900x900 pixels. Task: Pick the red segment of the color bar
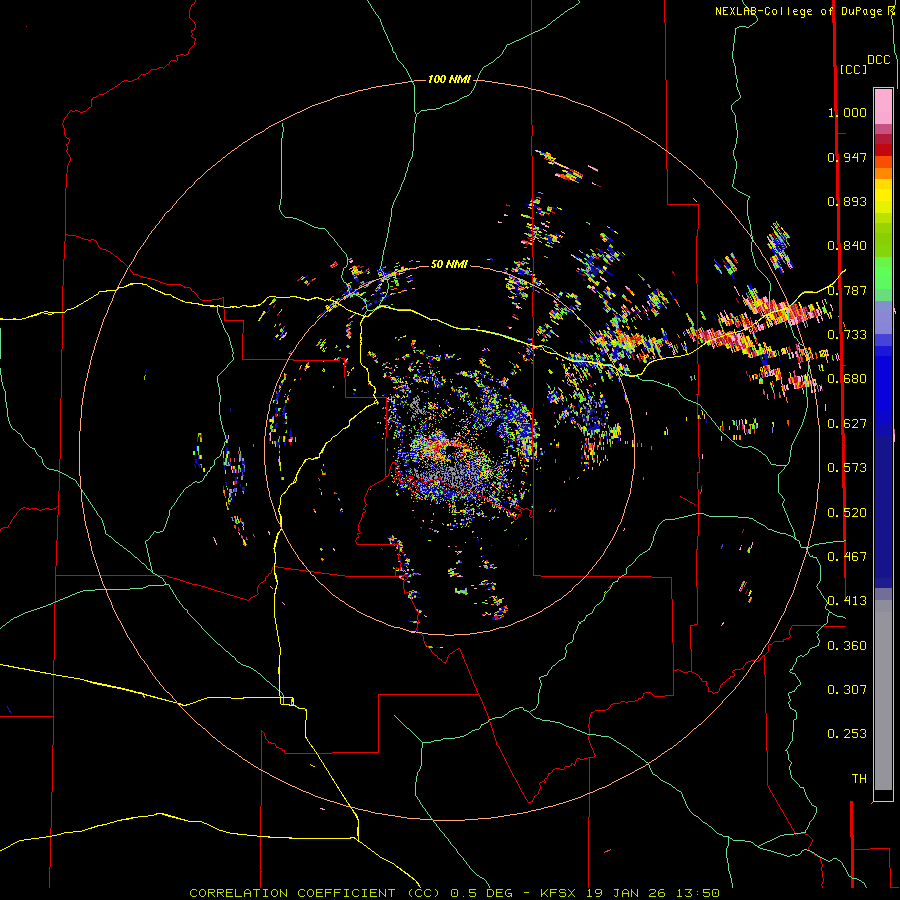pos(883,150)
